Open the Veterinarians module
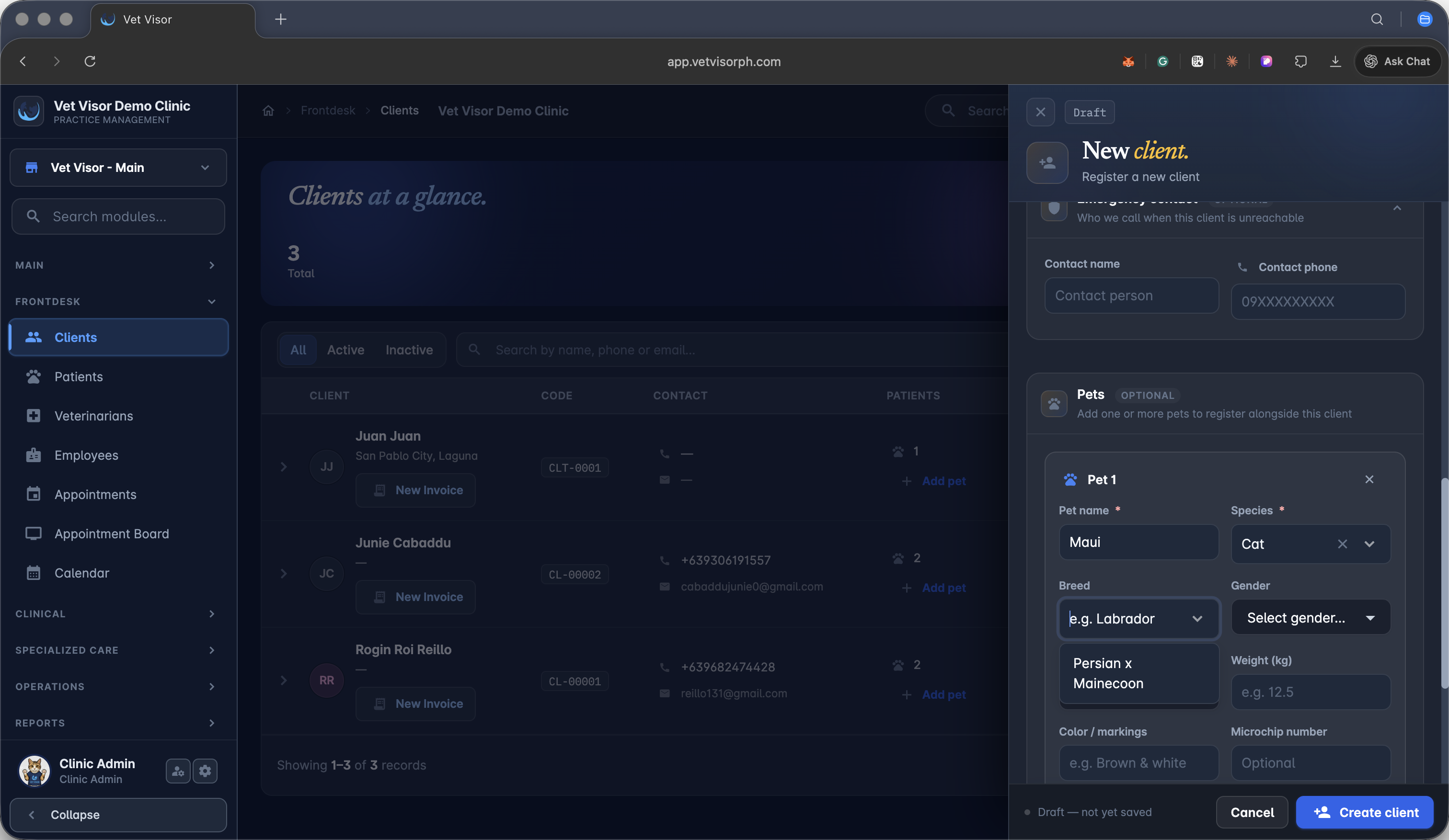The height and width of the screenshot is (840, 1449). (118, 416)
